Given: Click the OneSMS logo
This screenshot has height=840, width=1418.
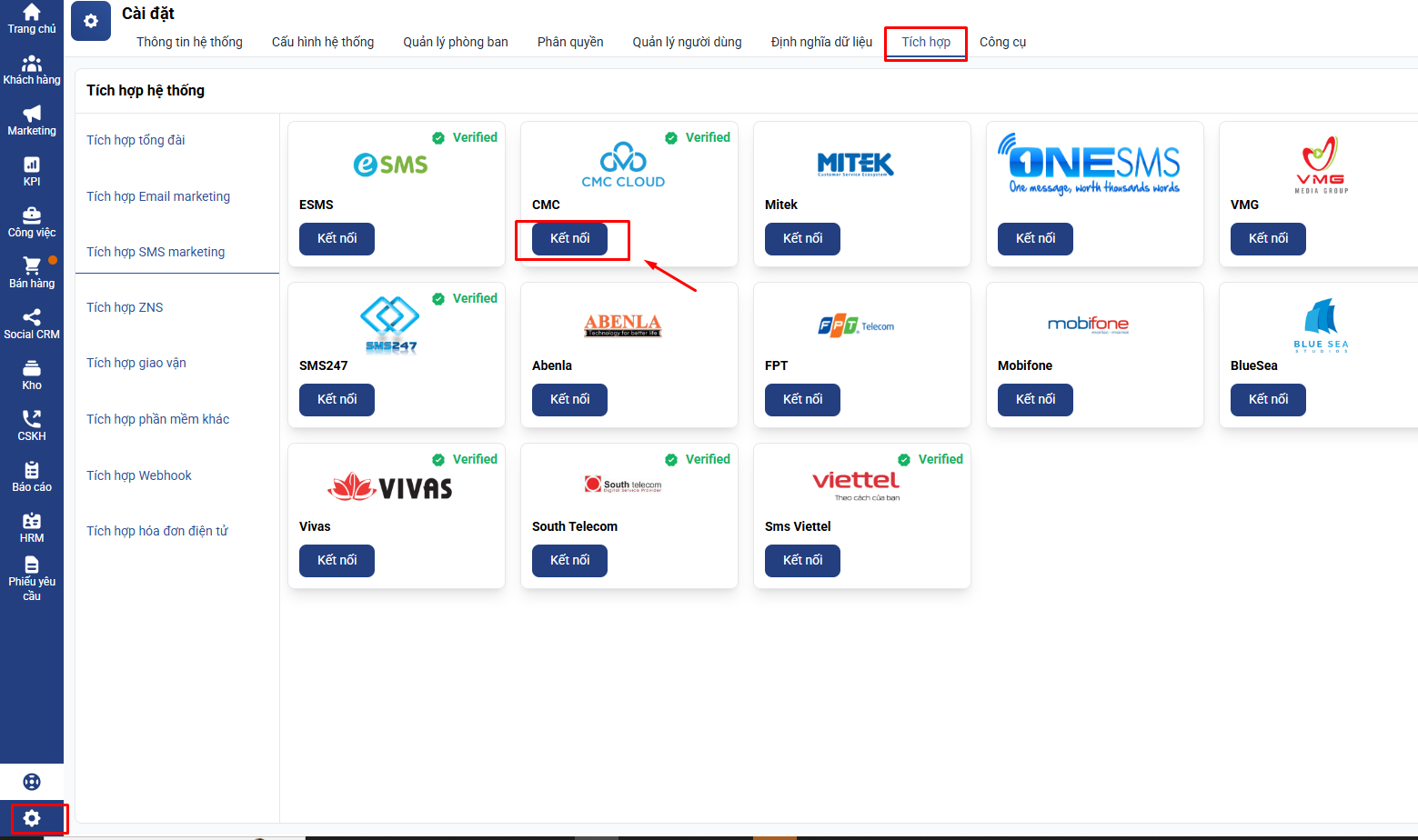Looking at the screenshot, I should point(1089,165).
